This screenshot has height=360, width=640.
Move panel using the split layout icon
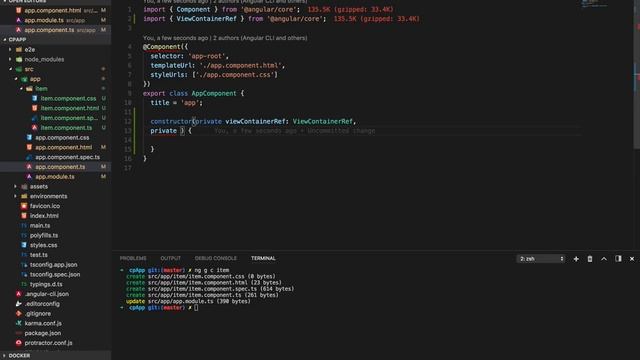pos(618,259)
